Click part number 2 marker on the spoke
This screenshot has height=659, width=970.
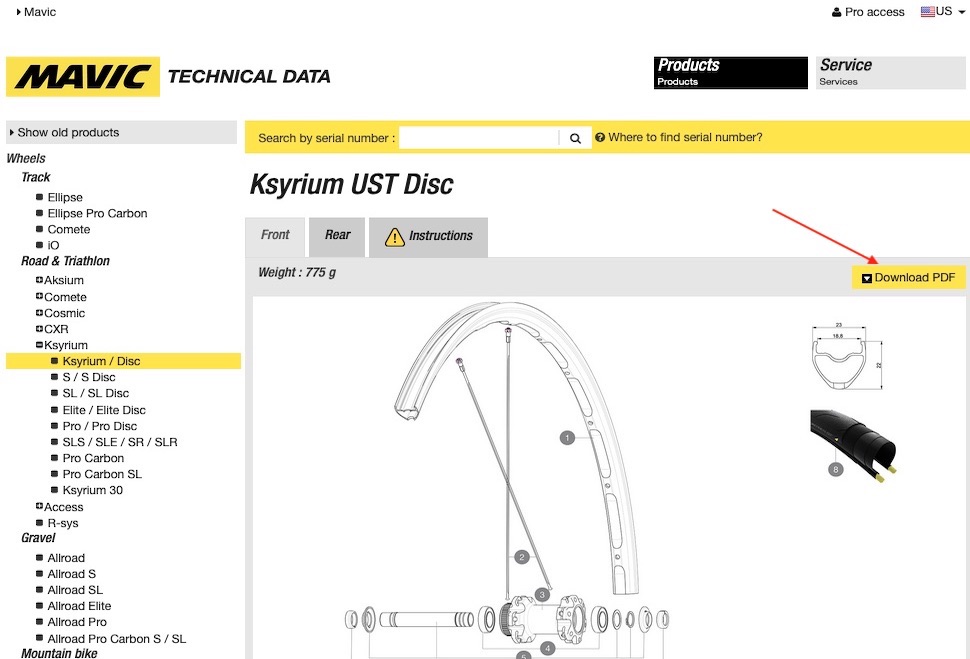click(x=521, y=557)
